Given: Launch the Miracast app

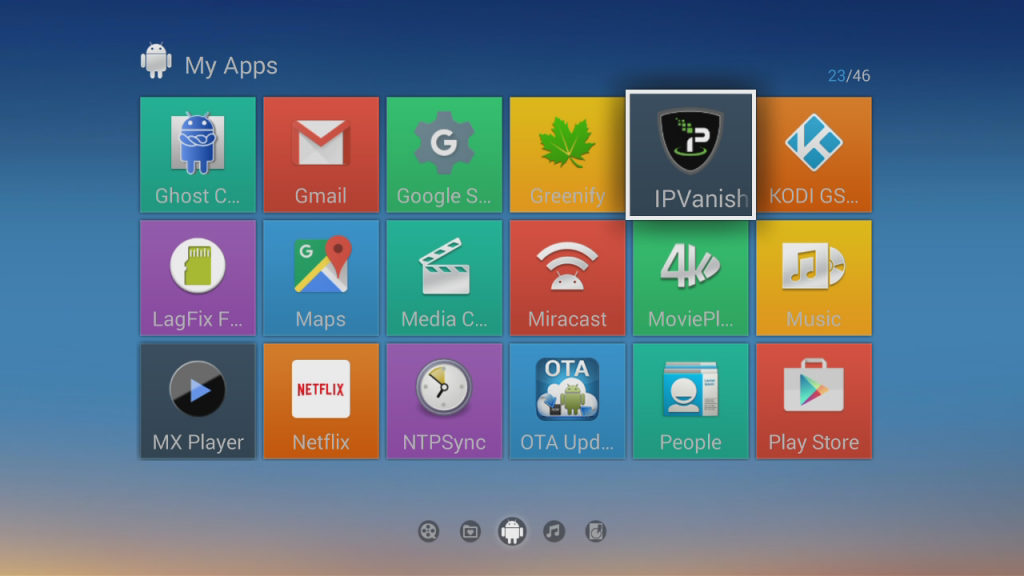Looking at the screenshot, I should click(567, 278).
